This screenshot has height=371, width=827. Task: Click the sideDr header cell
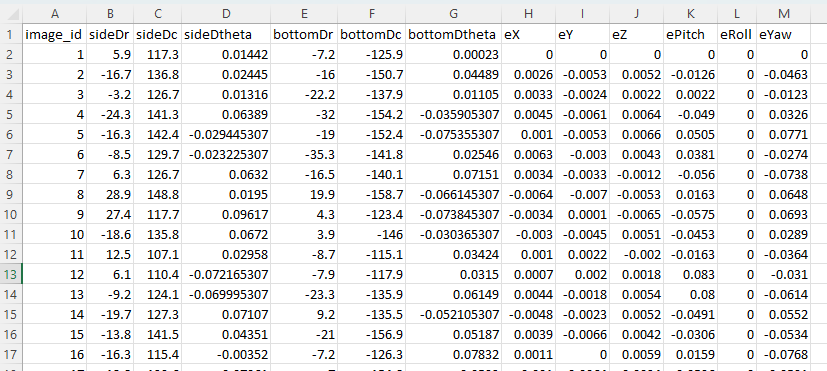(x=109, y=35)
